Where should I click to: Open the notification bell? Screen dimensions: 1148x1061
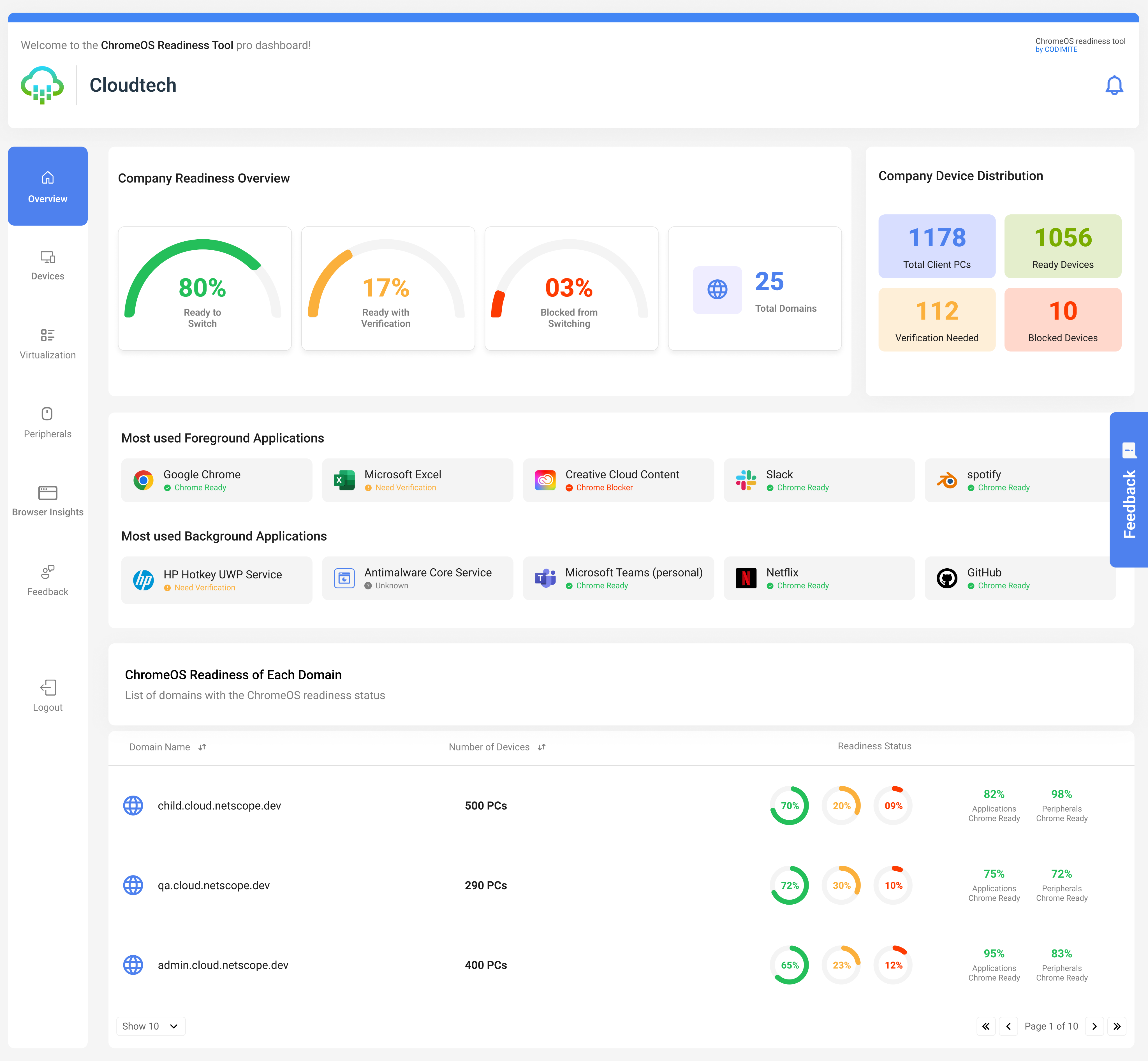click(1115, 84)
